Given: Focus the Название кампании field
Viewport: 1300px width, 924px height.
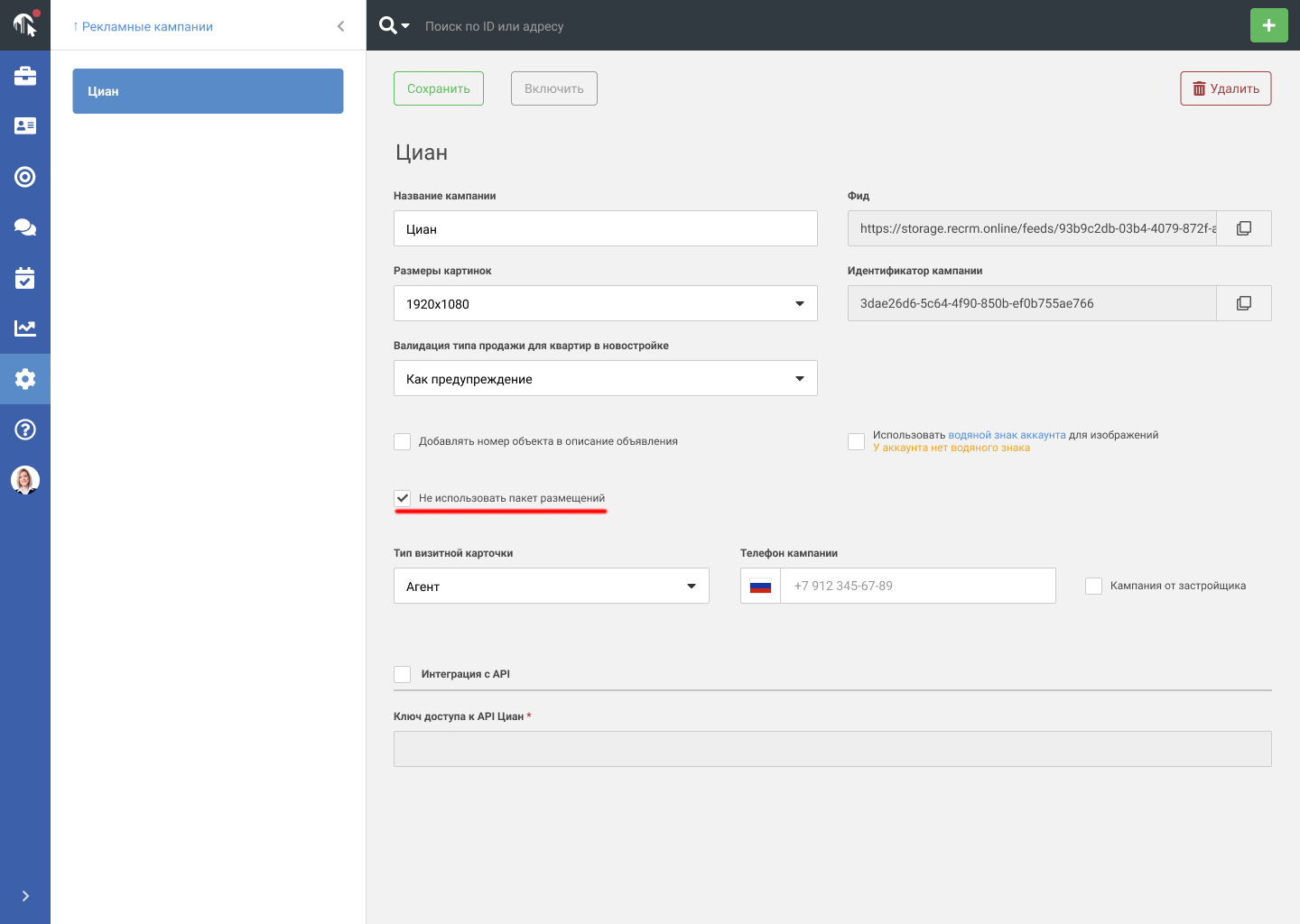Looking at the screenshot, I should point(606,228).
